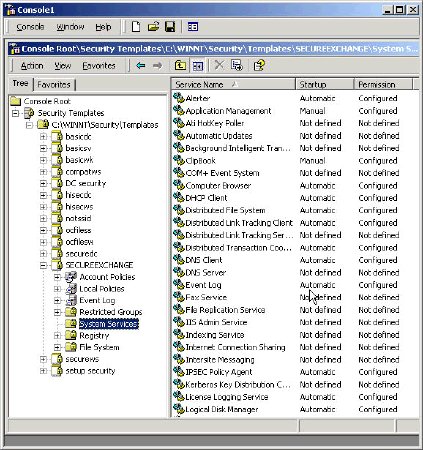Screen dimensions: 423x450
Task: Expand the basicsv template
Action: [x=43, y=148]
